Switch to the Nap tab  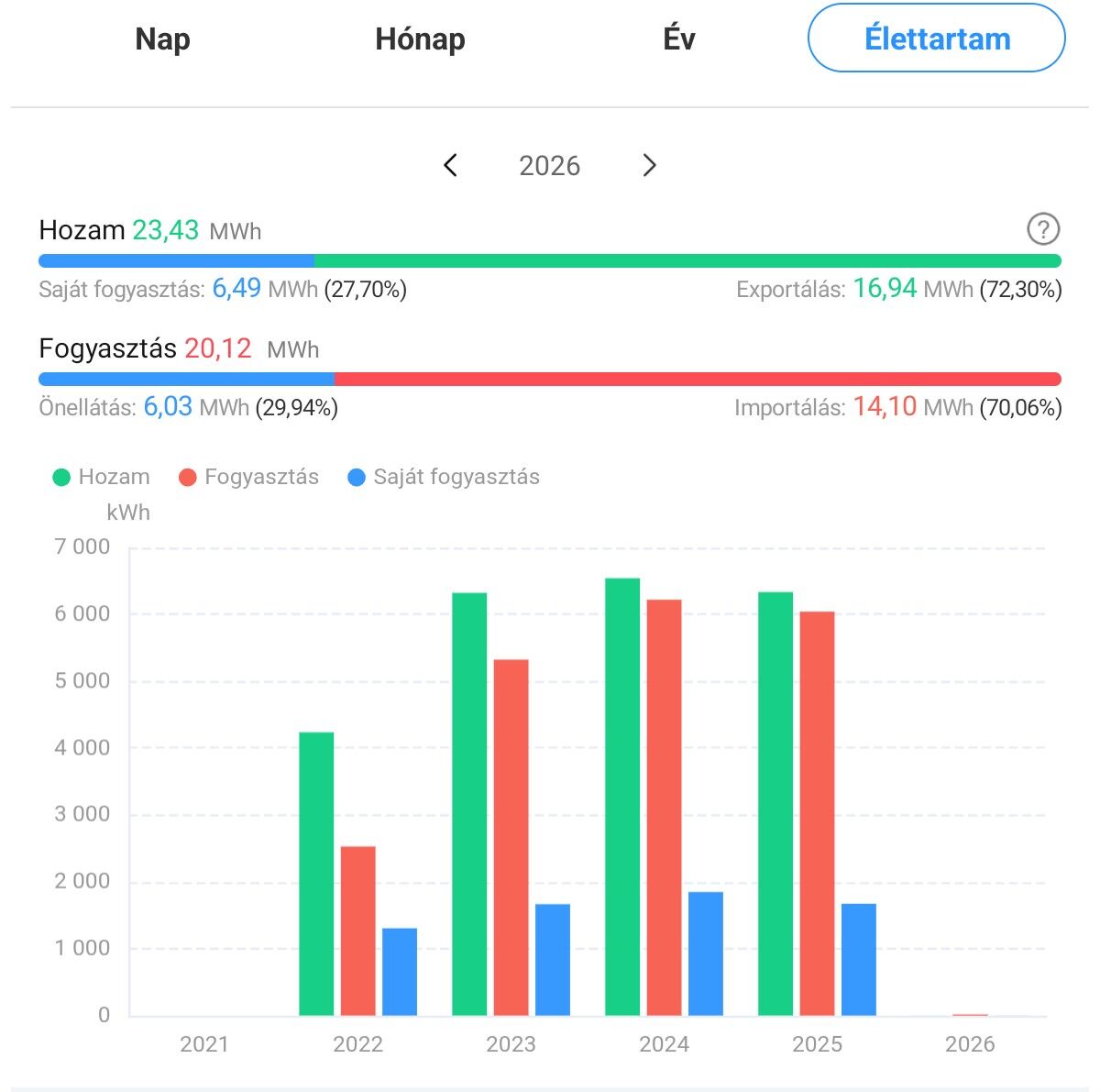(x=162, y=39)
